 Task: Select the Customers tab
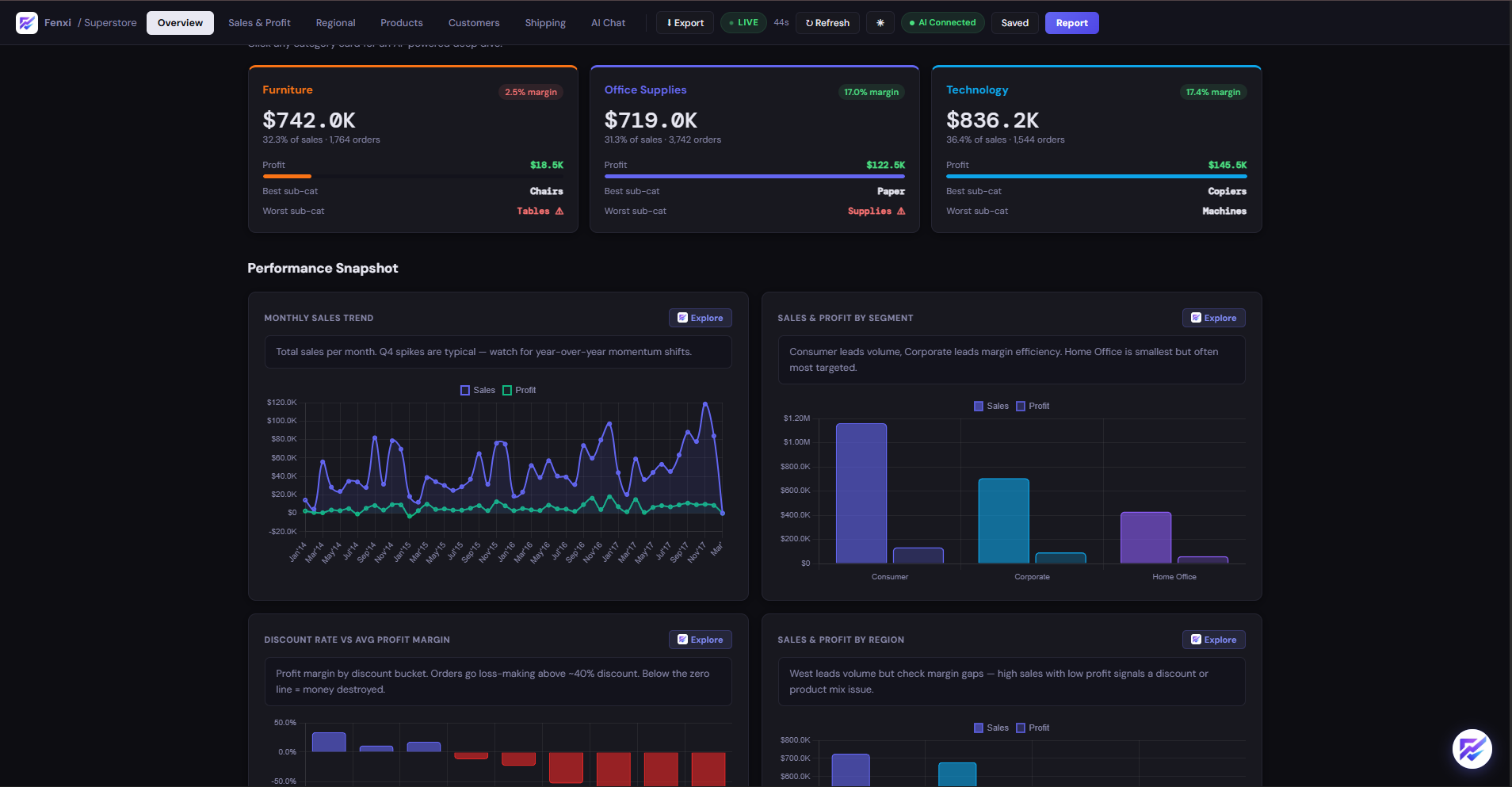coord(474,23)
